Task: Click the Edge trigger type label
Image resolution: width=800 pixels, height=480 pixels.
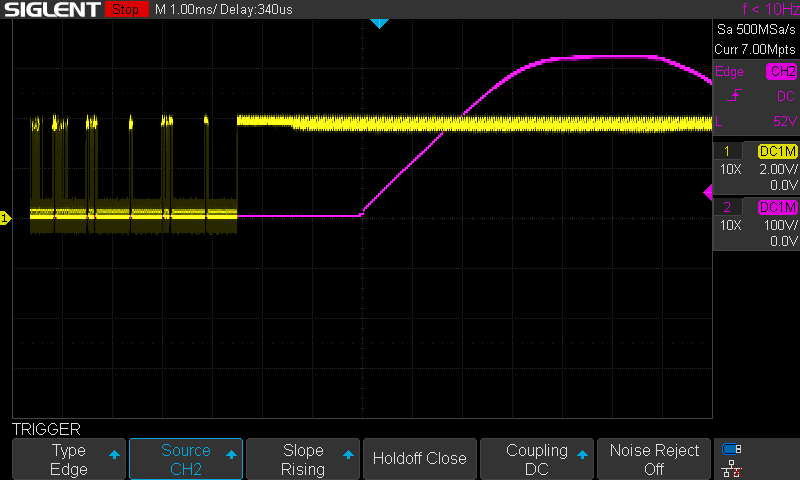Action: tap(729, 71)
